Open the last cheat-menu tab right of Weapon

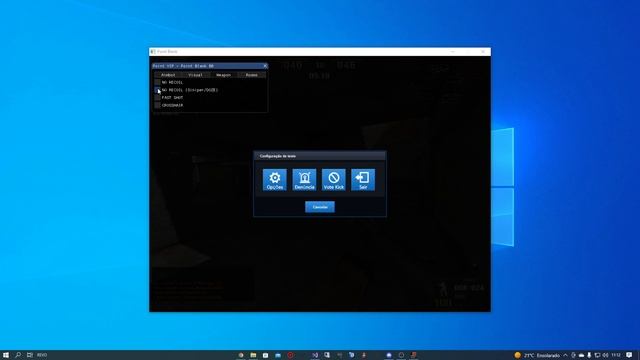tap(252, 75)
